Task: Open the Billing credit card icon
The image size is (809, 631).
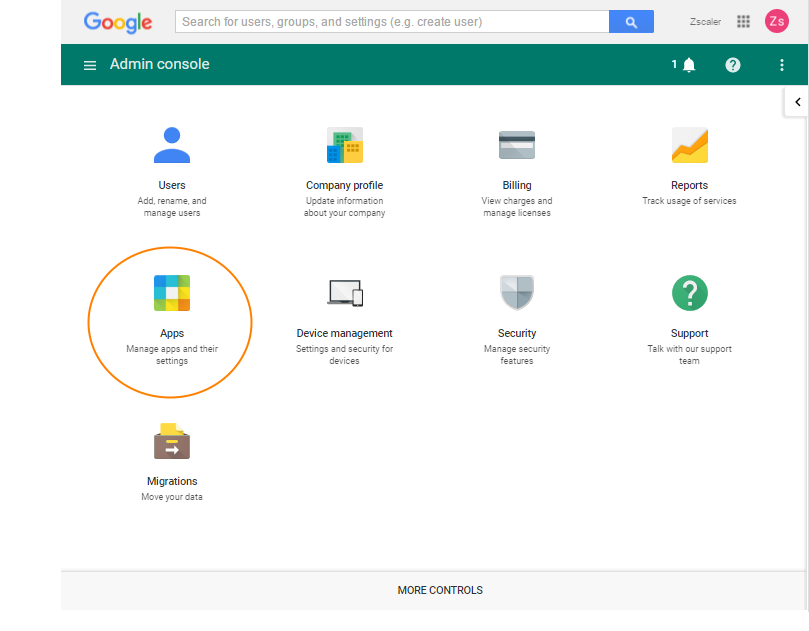Action: [517, 146]
